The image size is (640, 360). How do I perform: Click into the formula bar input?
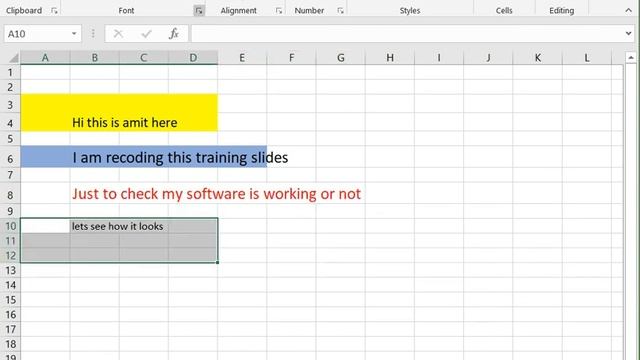pos(407,33)
